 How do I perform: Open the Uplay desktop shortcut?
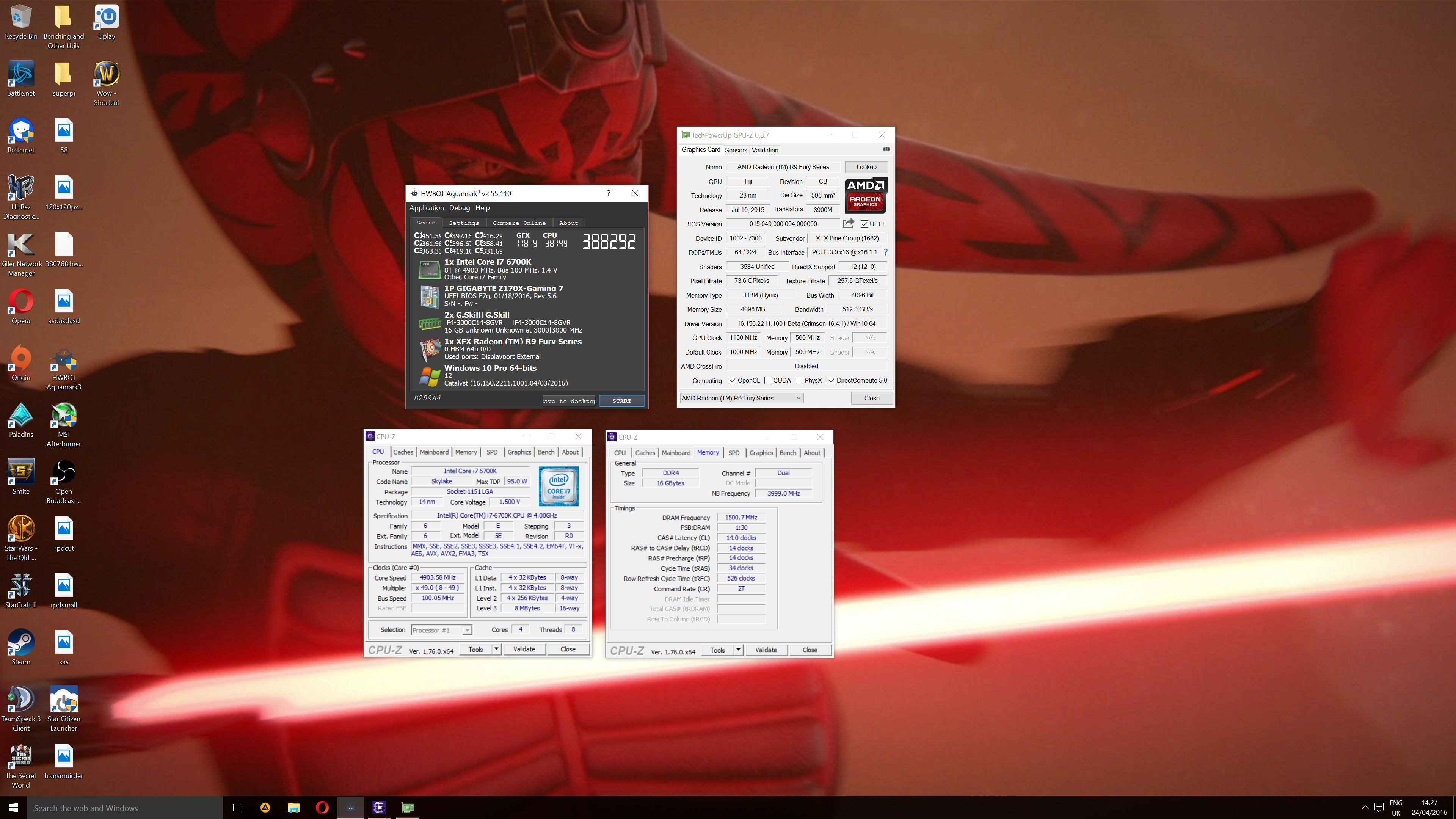point(106,23)
